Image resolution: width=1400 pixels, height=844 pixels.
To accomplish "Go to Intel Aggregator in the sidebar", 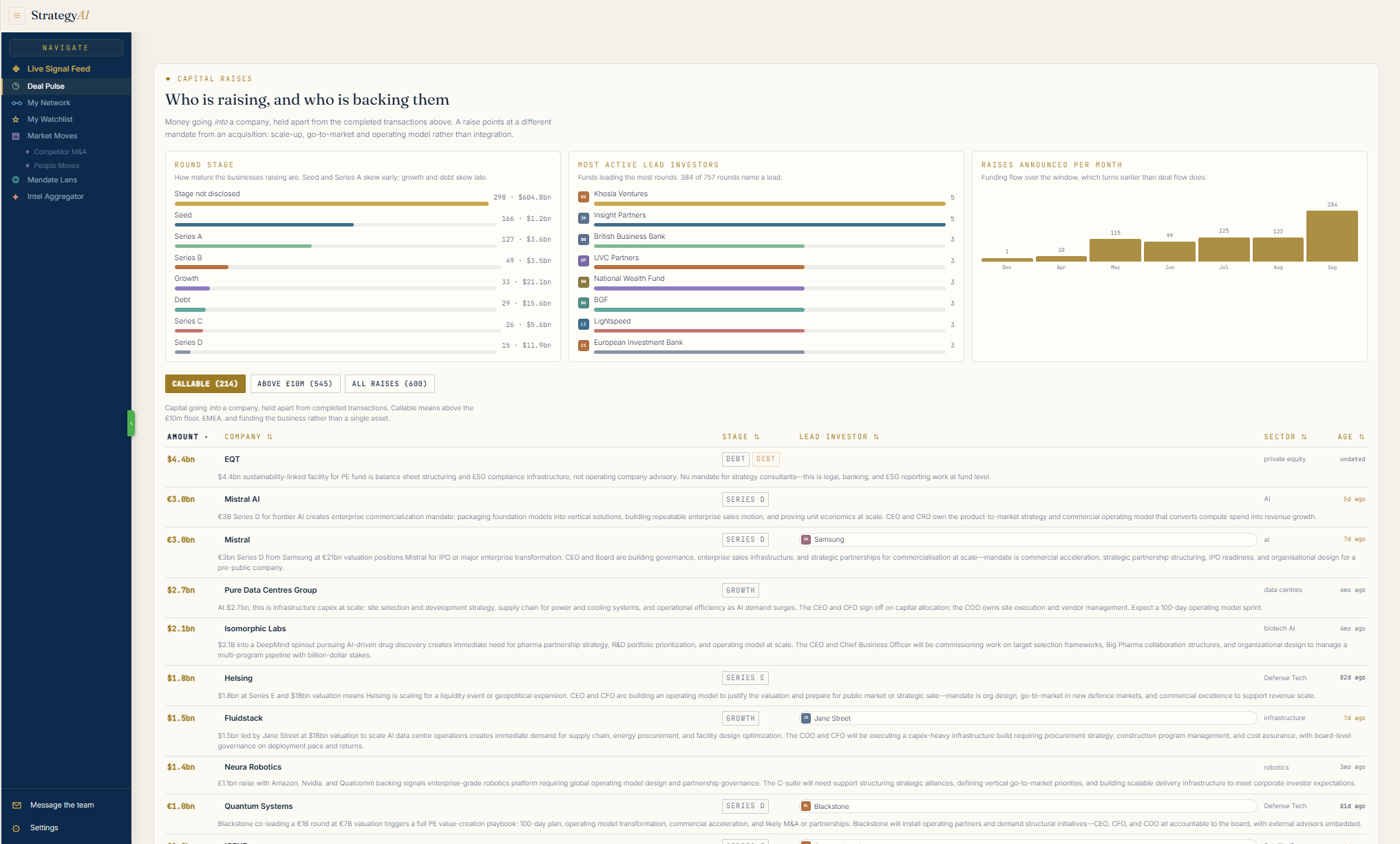I will point(66,197).
